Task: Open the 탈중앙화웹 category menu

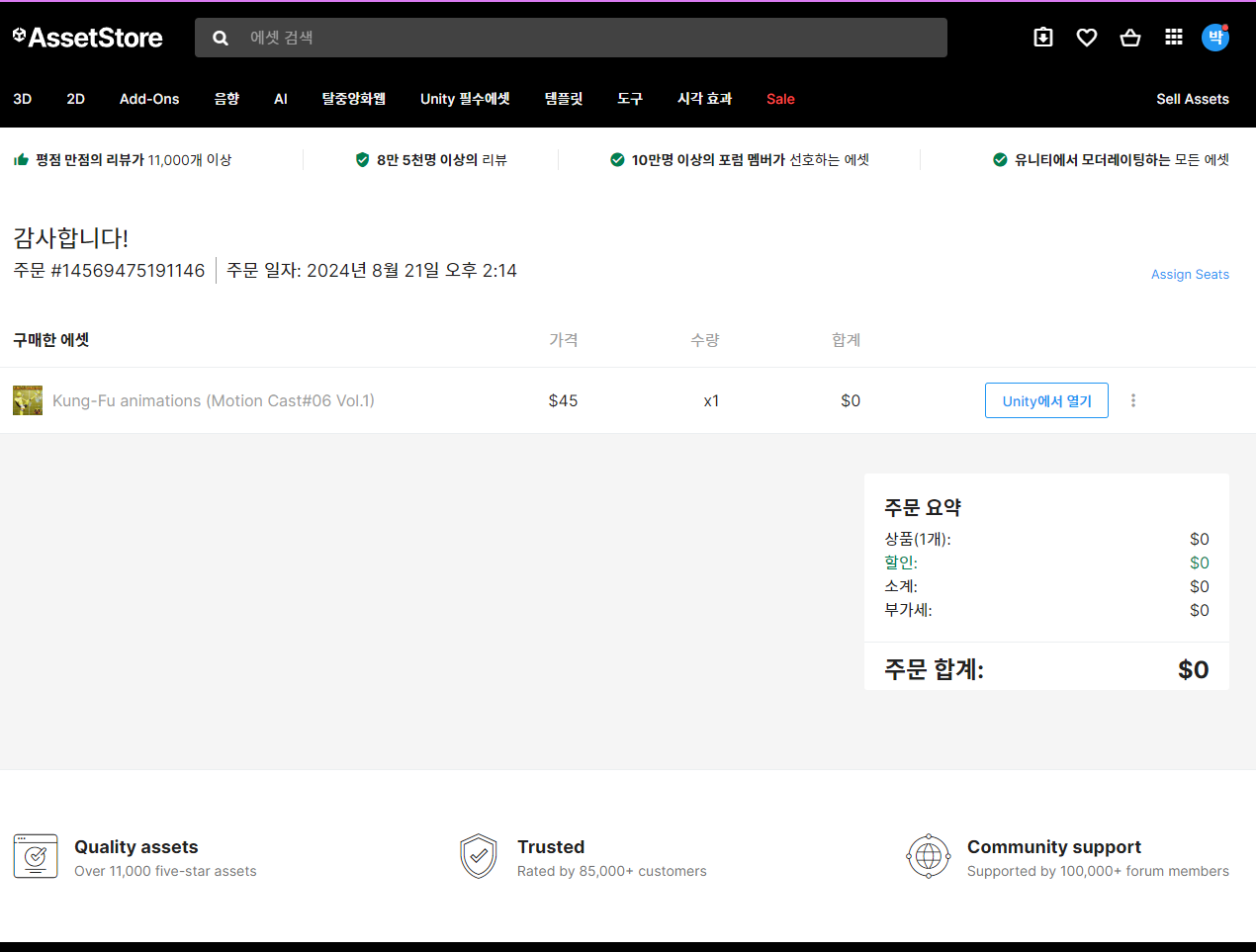Action: pos(353,99)
